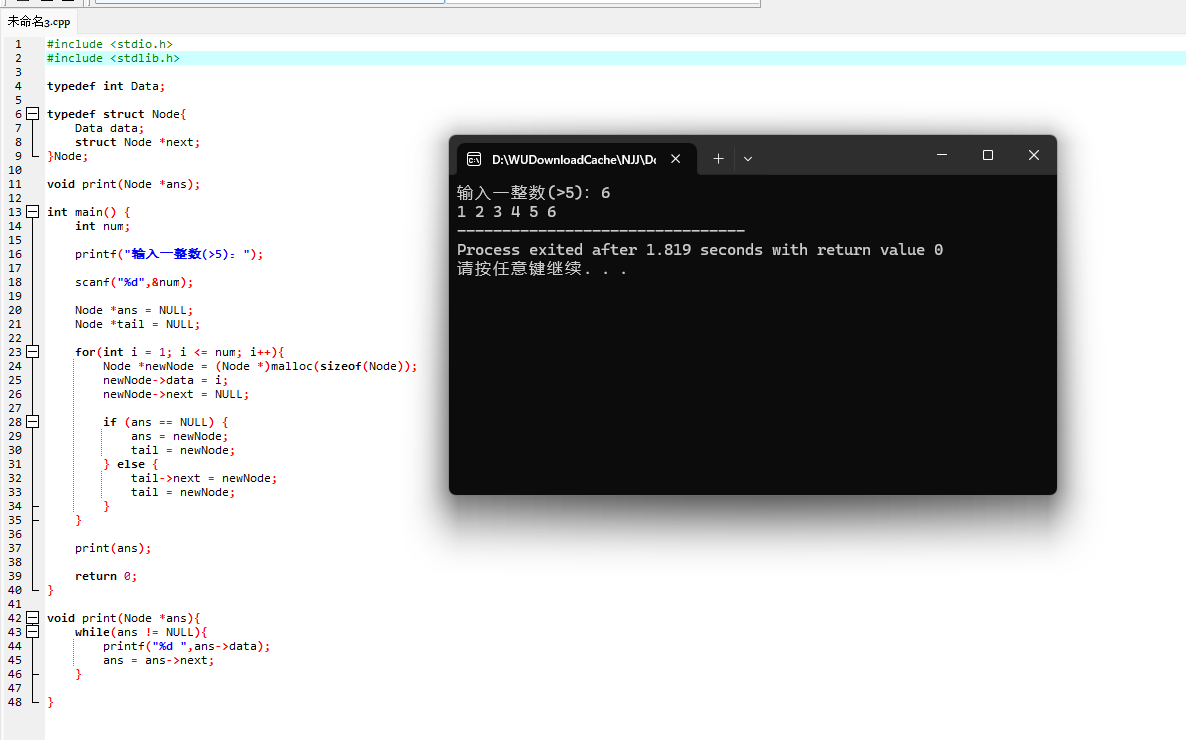Click the return 0; line
Screen dimensions: 1186x740
click(106, 576)
